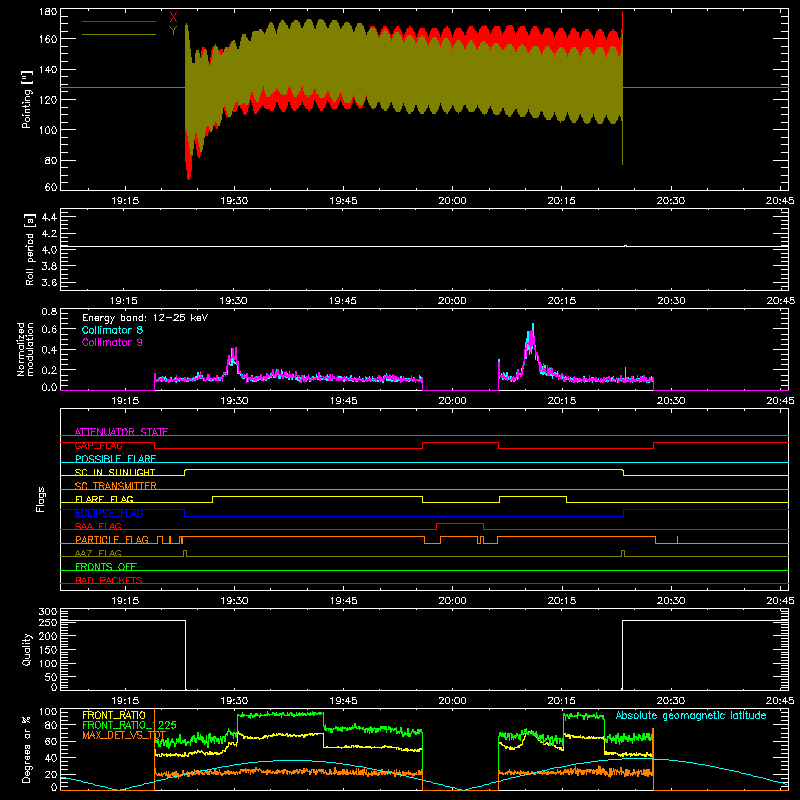Click the PARTICLE_FLAG label

(112, 539)
